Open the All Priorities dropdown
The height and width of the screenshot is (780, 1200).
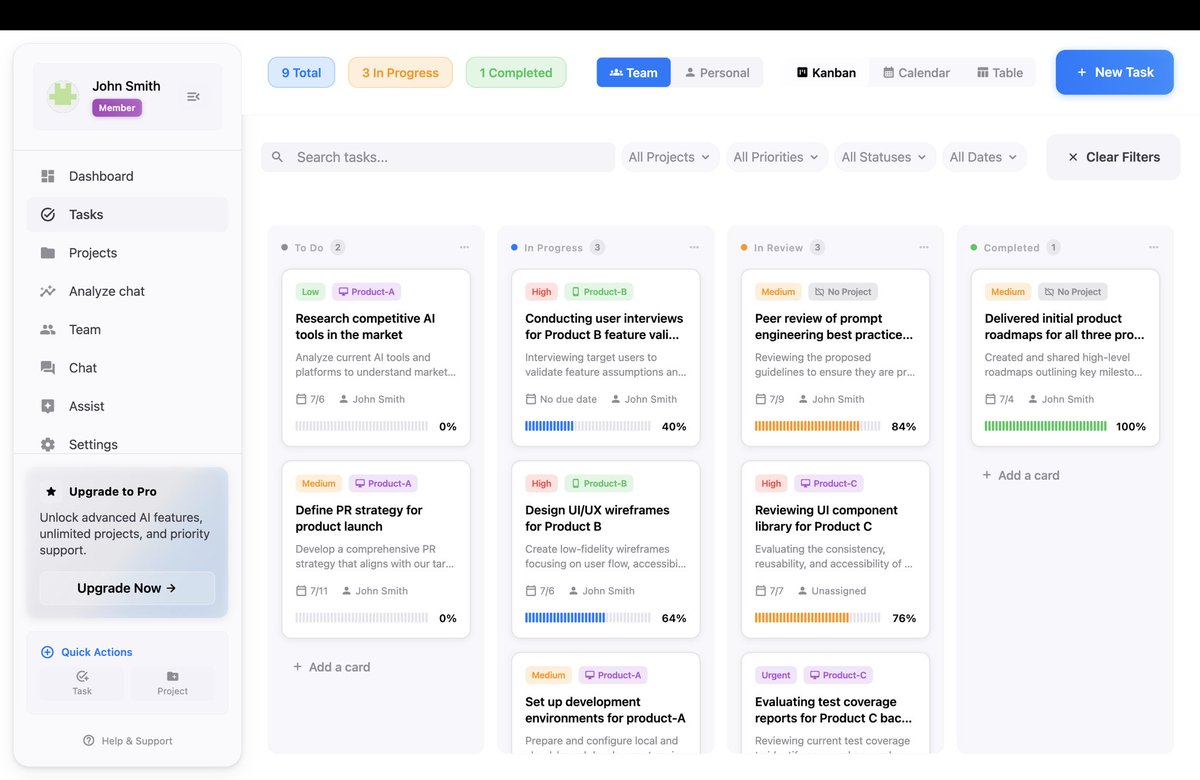(x=776, y=157)
